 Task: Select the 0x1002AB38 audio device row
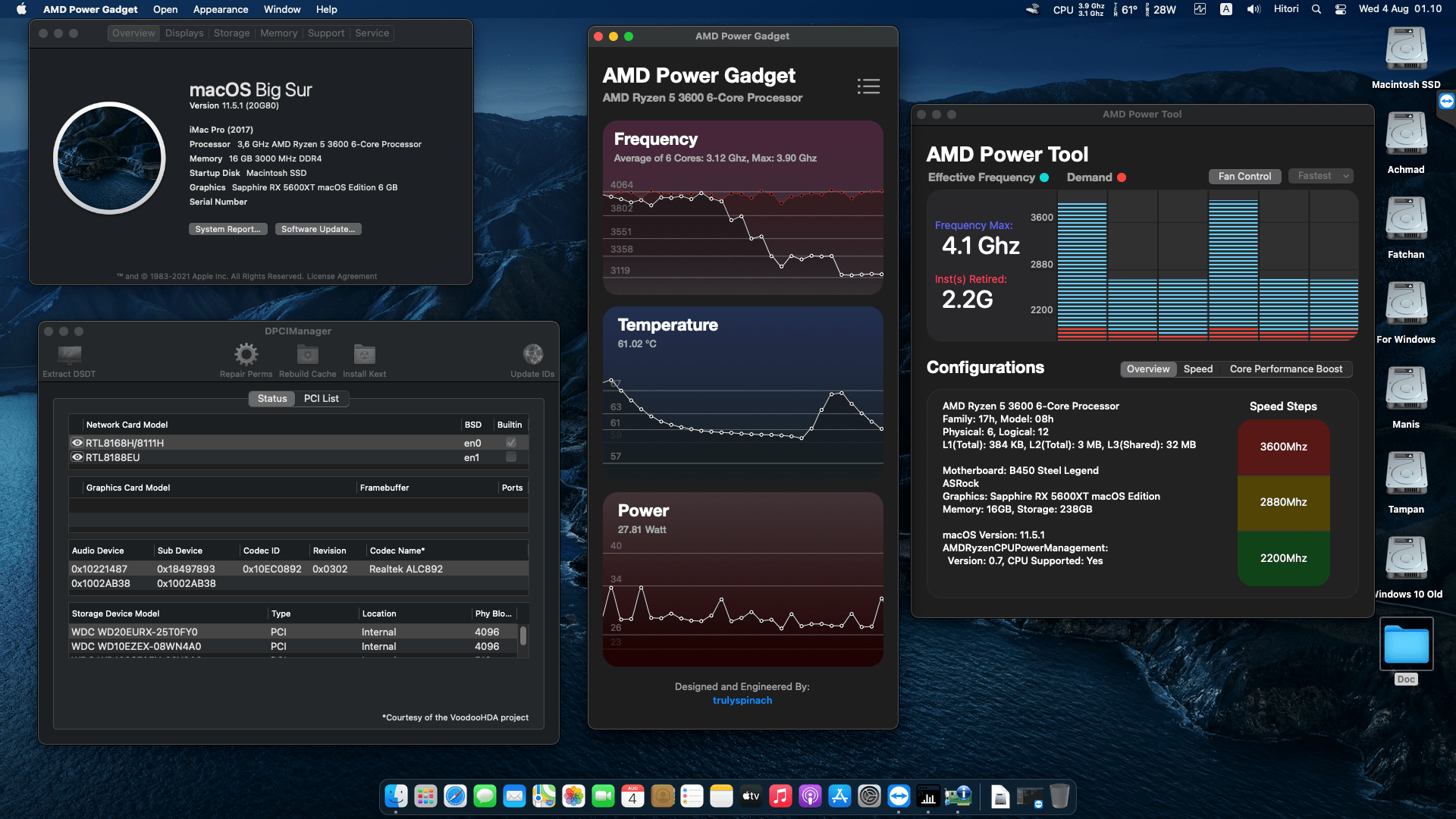click(x=298, y=583)
